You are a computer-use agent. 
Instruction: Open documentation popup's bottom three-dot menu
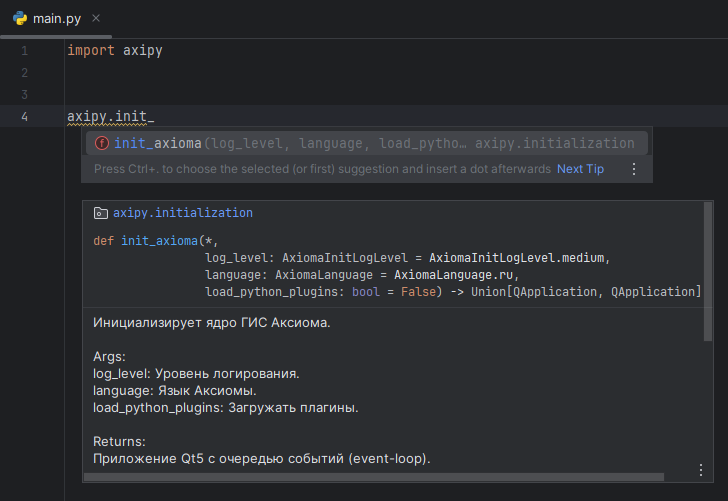(x=700, y=469)
